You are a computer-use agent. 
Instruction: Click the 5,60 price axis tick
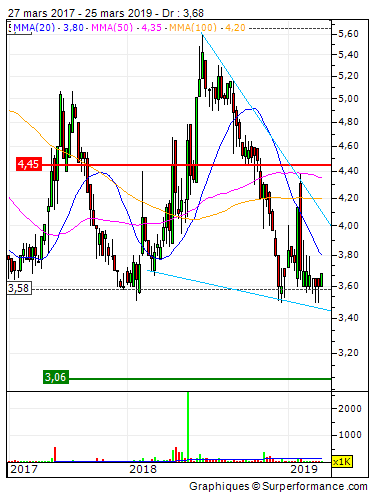tap(348, 34)
